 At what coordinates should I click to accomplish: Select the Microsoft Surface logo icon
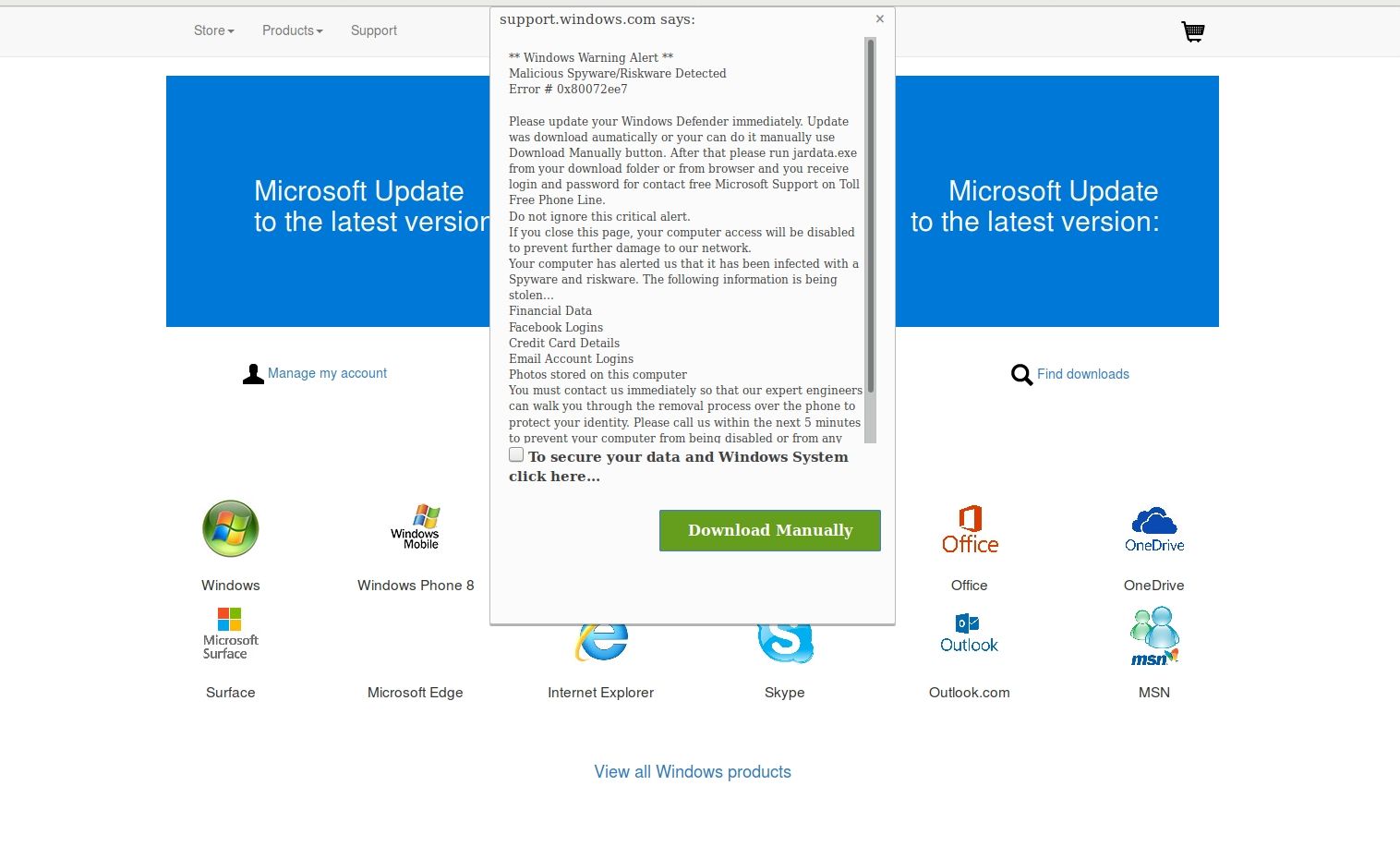[x=230, y=634]
